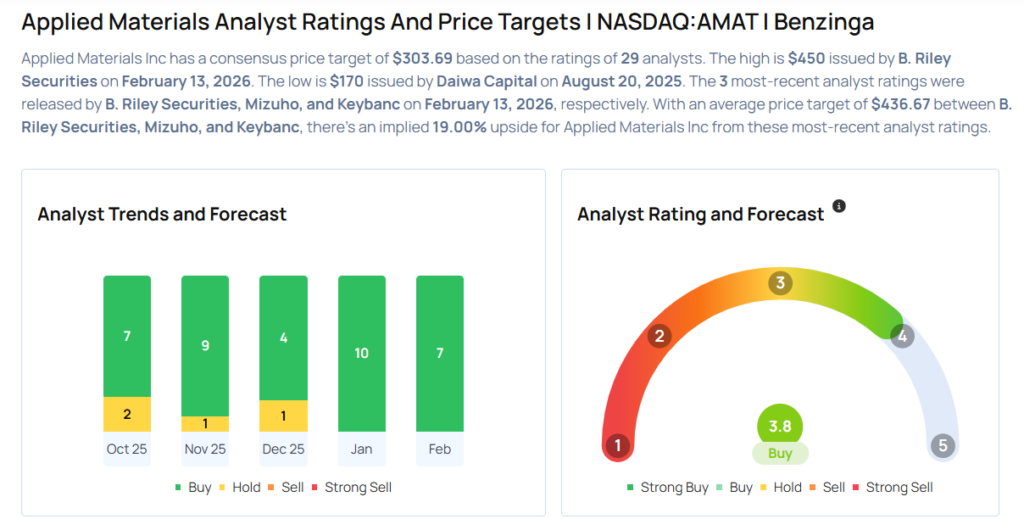Image resolution: width=1024 pixels, height=519 pixels.
Task: Click the Jan green bar showing 10
Action: [362, 353]
